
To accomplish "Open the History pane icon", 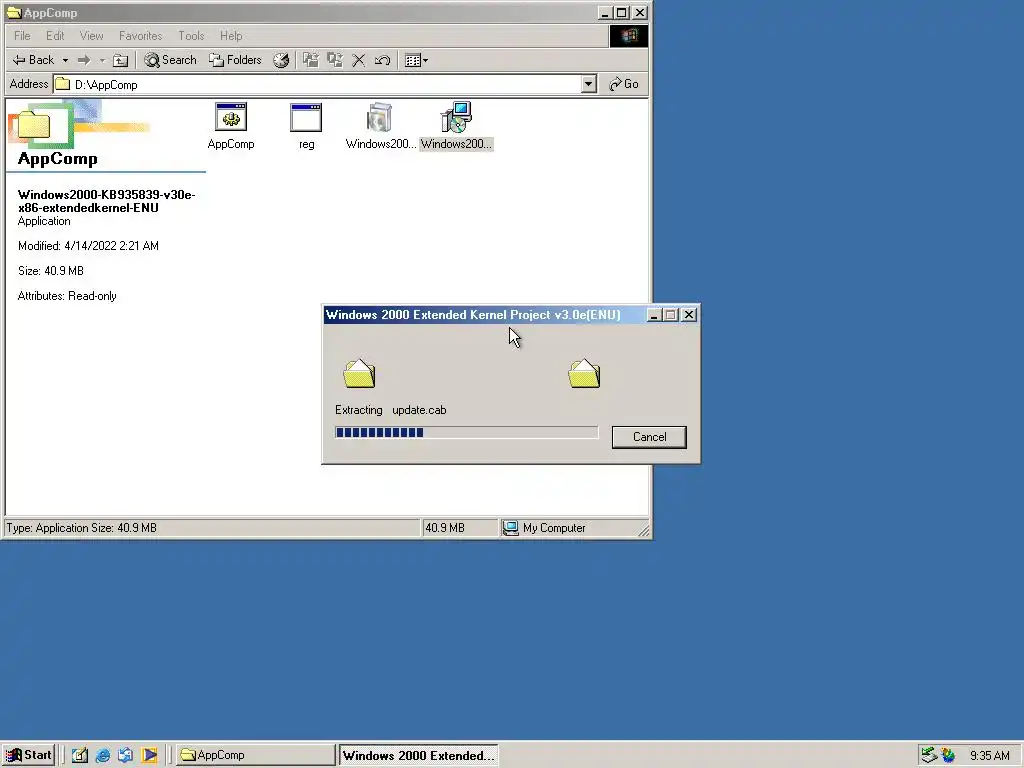I will pyautogui.click(x=281, y=61).
